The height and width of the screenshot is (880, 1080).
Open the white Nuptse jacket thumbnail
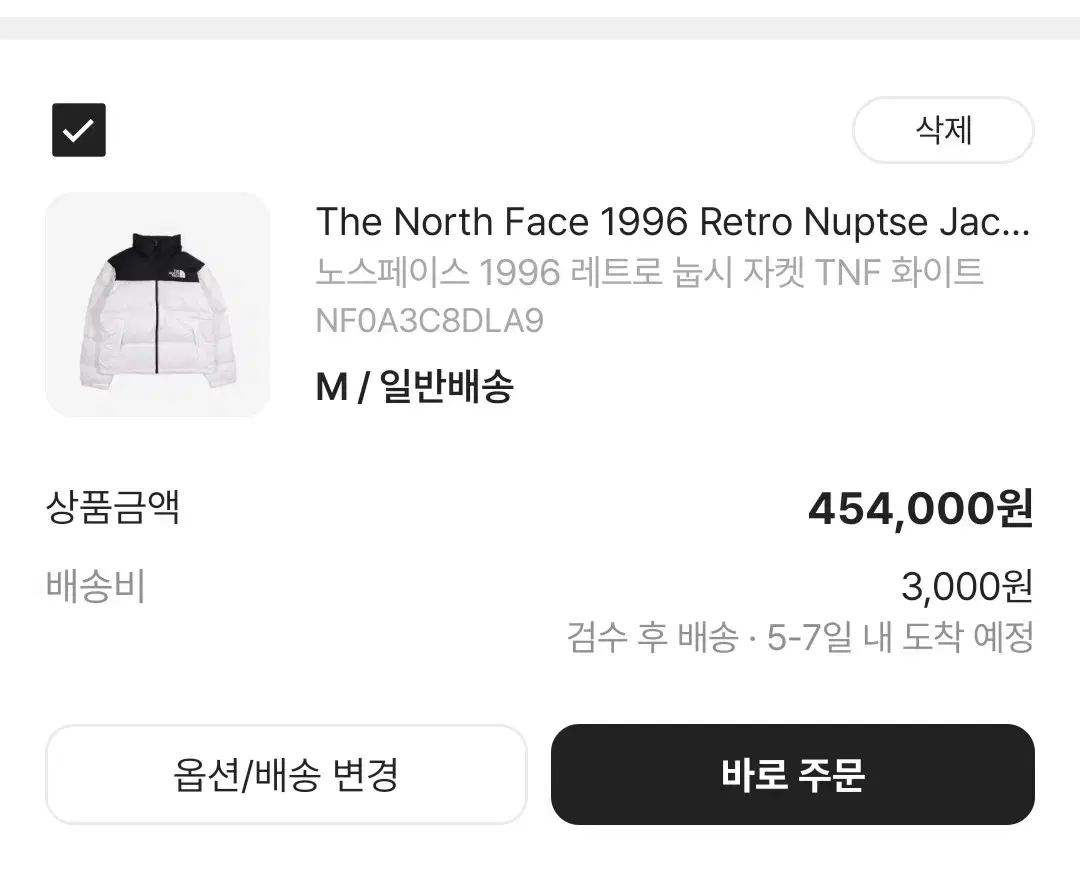click(157, 304)
